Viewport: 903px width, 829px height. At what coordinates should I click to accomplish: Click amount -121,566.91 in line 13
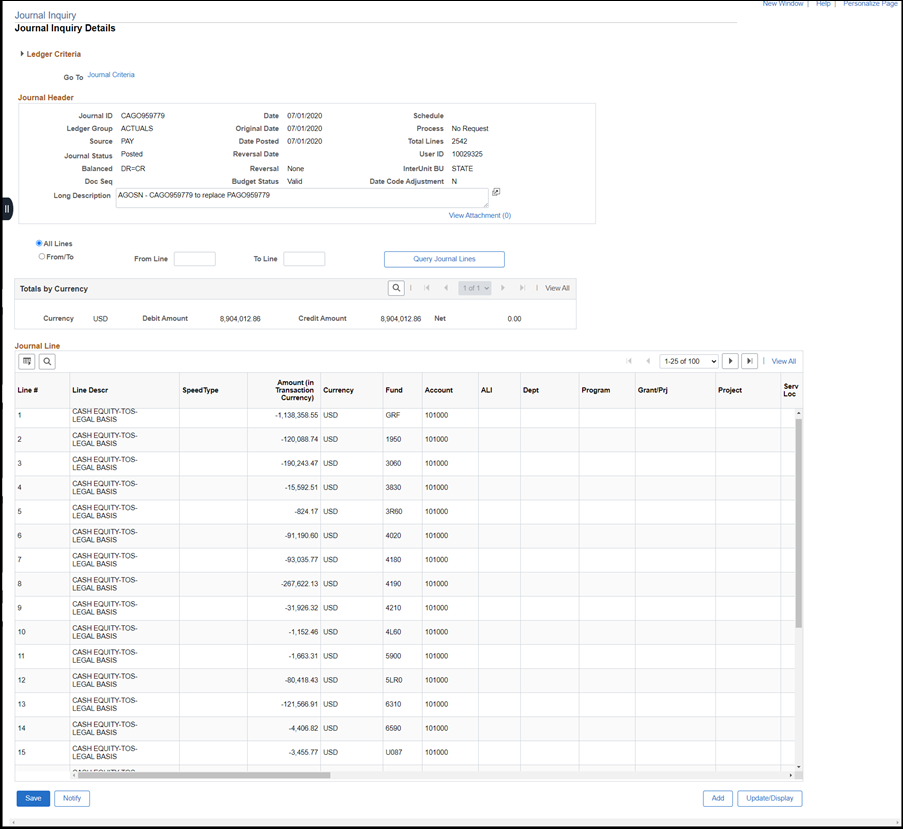[299, 704]
